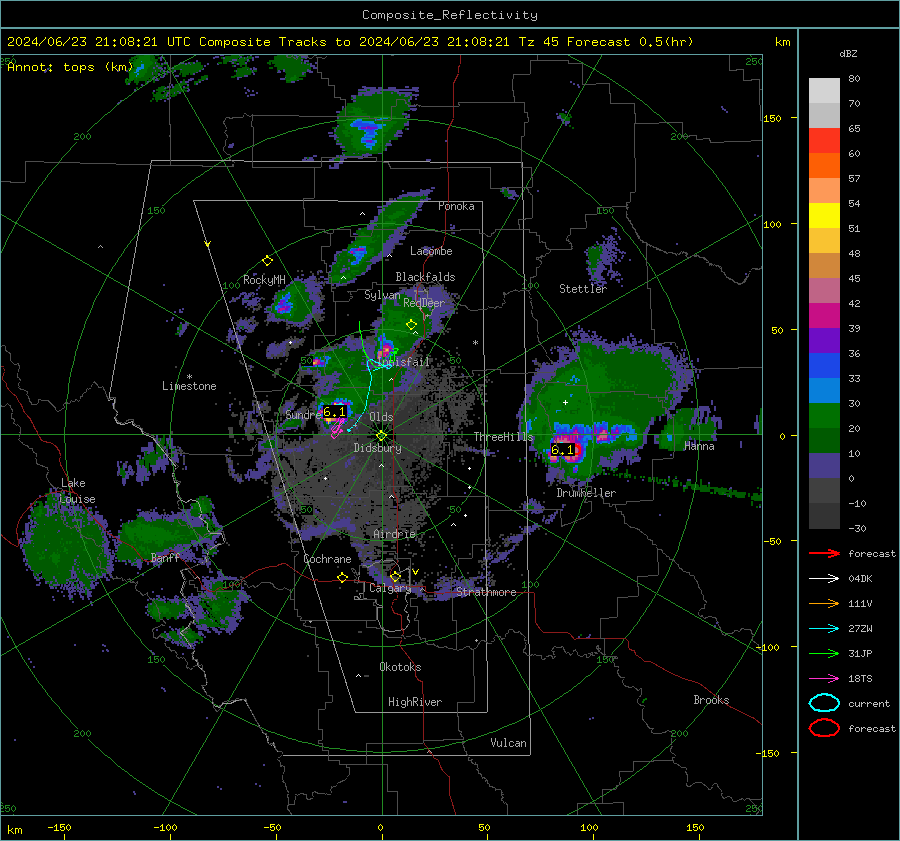This screenshot has height=841, width=900.
Task: Pick the bright yellow 51-54 dBZ swatch
Action: (x=824, y=215)
